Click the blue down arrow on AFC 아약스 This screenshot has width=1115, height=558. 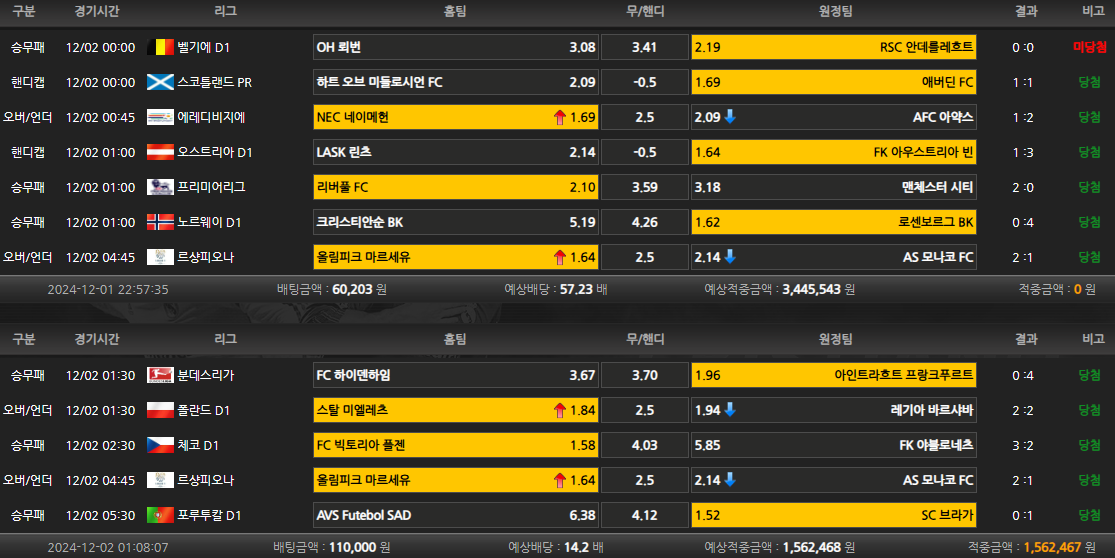tap(730, 117)
